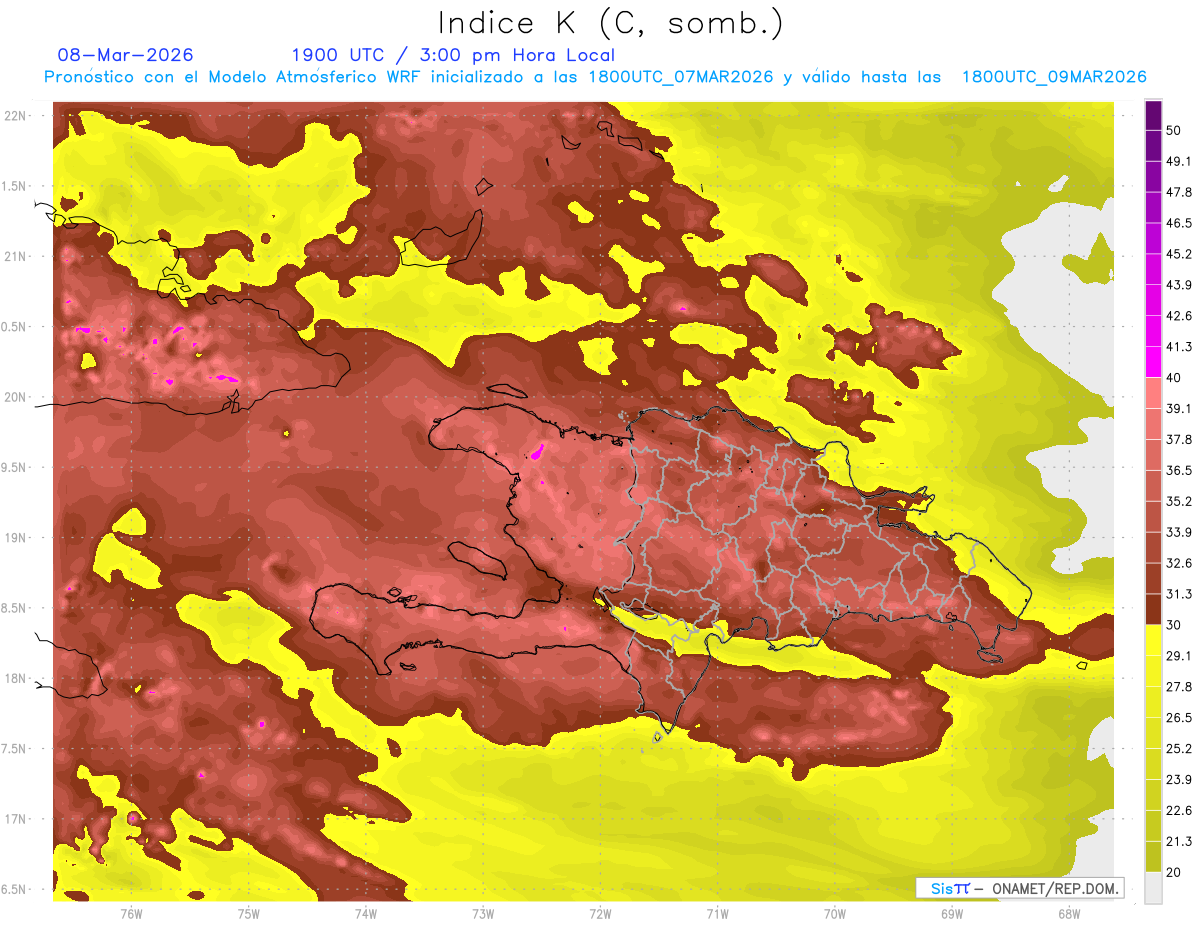Image resolution: width=1200 pixels, height=927 pixels.
Task: Click the latitude label "22N"
Action: (x=17, y=116)
